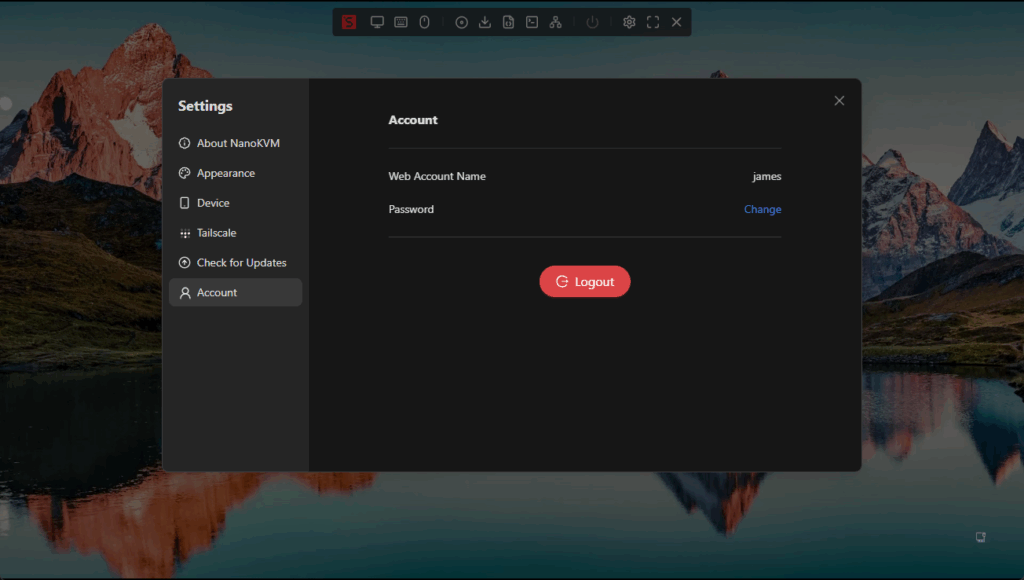Image resolution: width=1024 pixels, height=580 pixels.
Task: Click the settings gear icon in toolbar
Action: click(x=629, y=22)
